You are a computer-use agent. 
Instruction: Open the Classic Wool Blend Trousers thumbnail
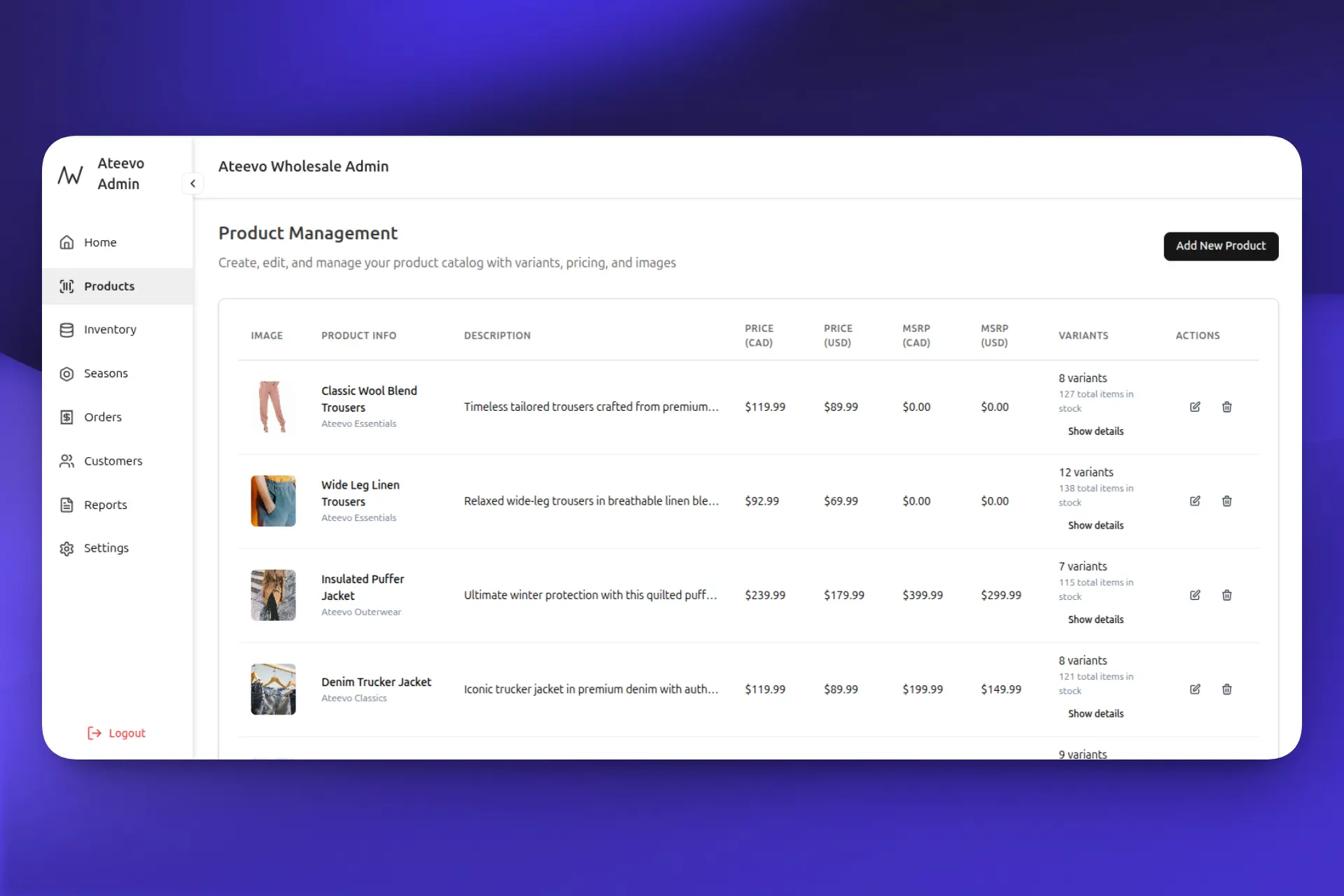click(273, 407)
